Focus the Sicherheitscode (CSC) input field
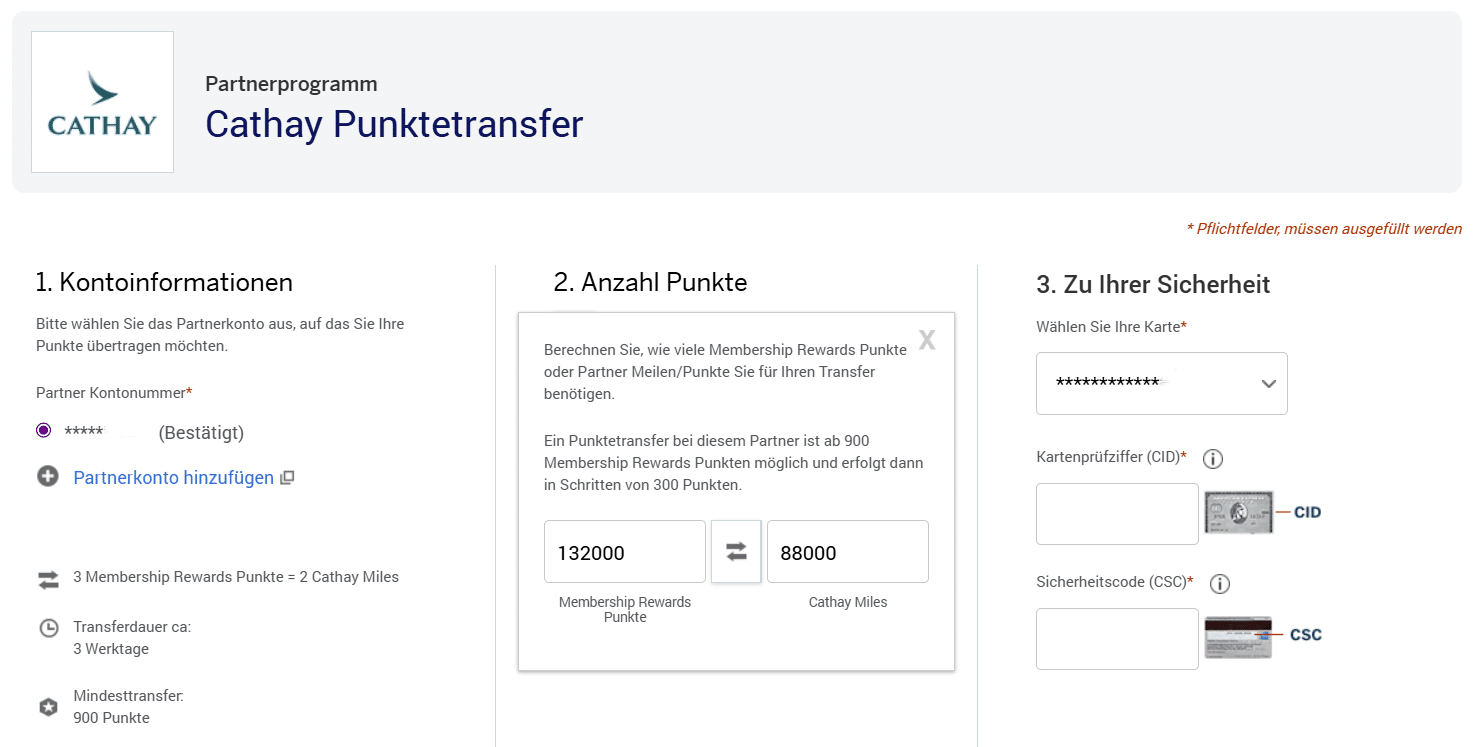Image resolution: width=1475 pixels, height=747 pixels. (x=1117, y=639)
